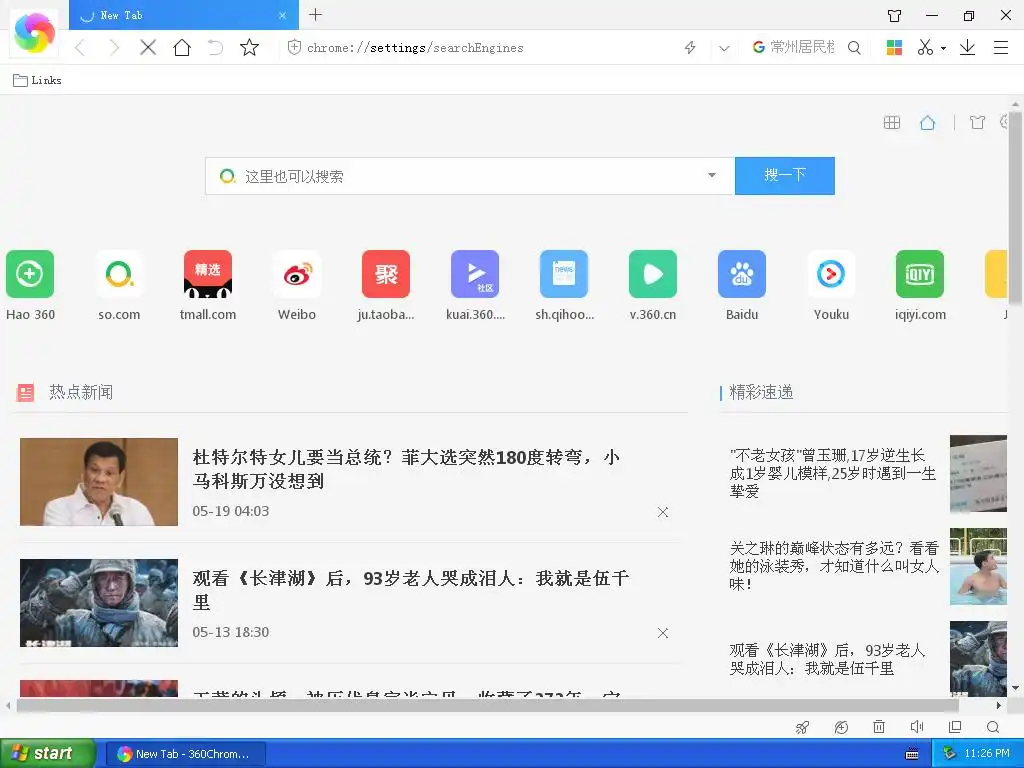Open the ju.taobao shortcut

(386, 285)
